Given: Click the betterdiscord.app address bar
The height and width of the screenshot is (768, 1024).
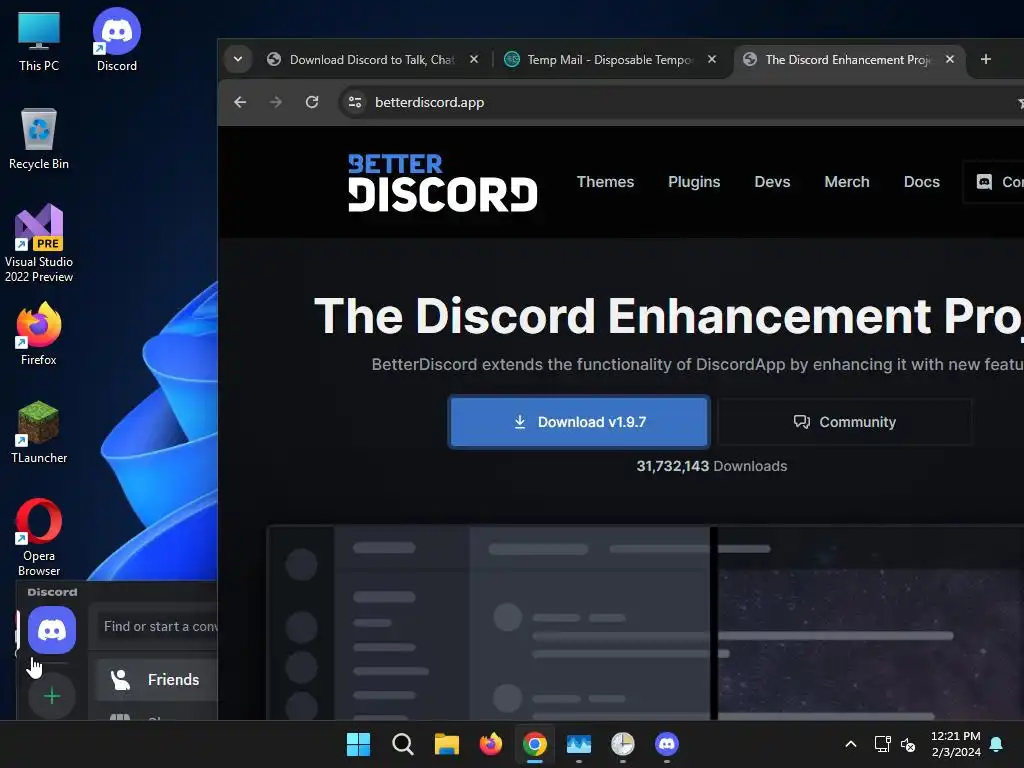Looking at the screenshot, I should pyautogui.click(x=679, y=103).
